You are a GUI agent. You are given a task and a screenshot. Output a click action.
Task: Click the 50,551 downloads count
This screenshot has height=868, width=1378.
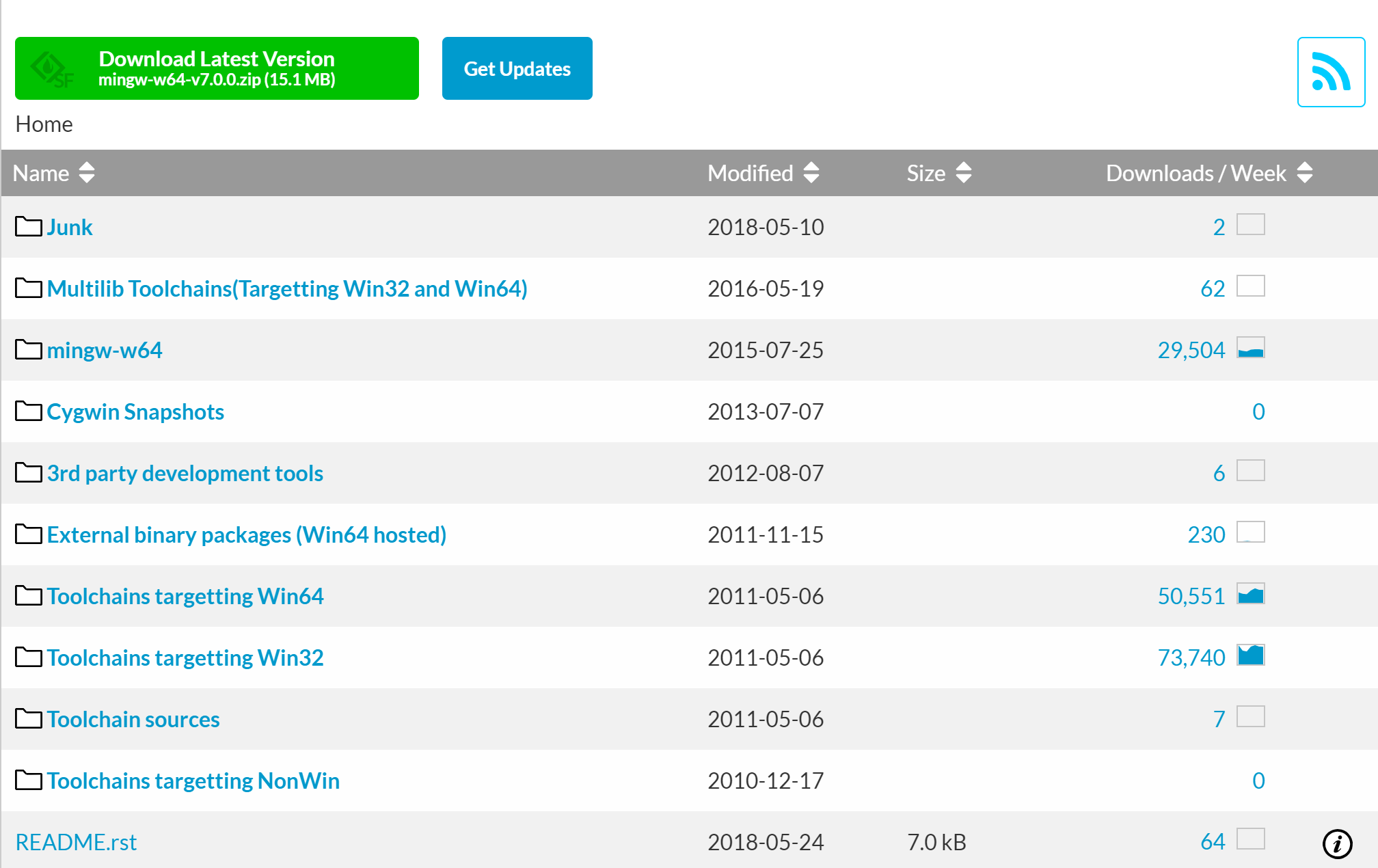click(1191, 596)
